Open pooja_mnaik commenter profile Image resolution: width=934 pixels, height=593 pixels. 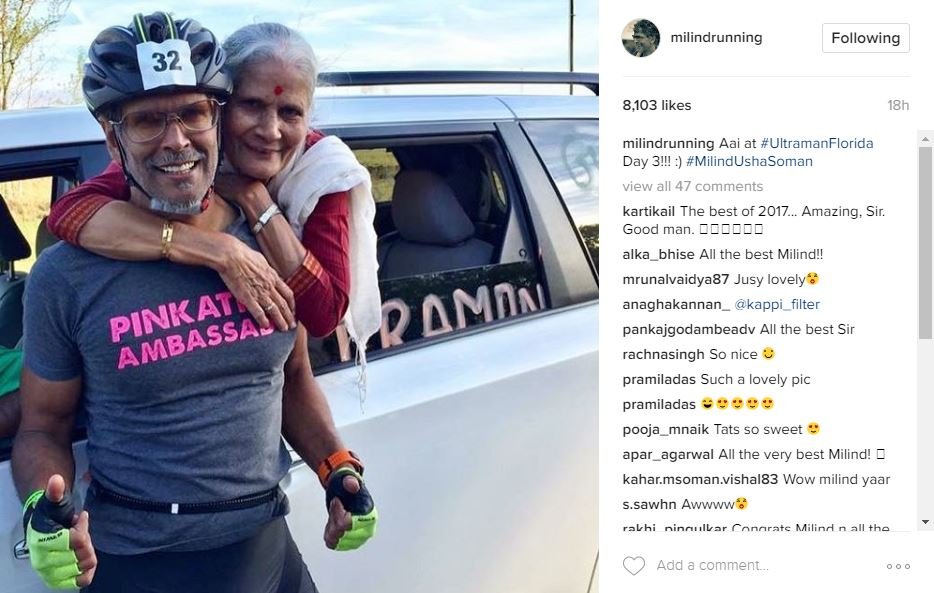pos(665,430)
